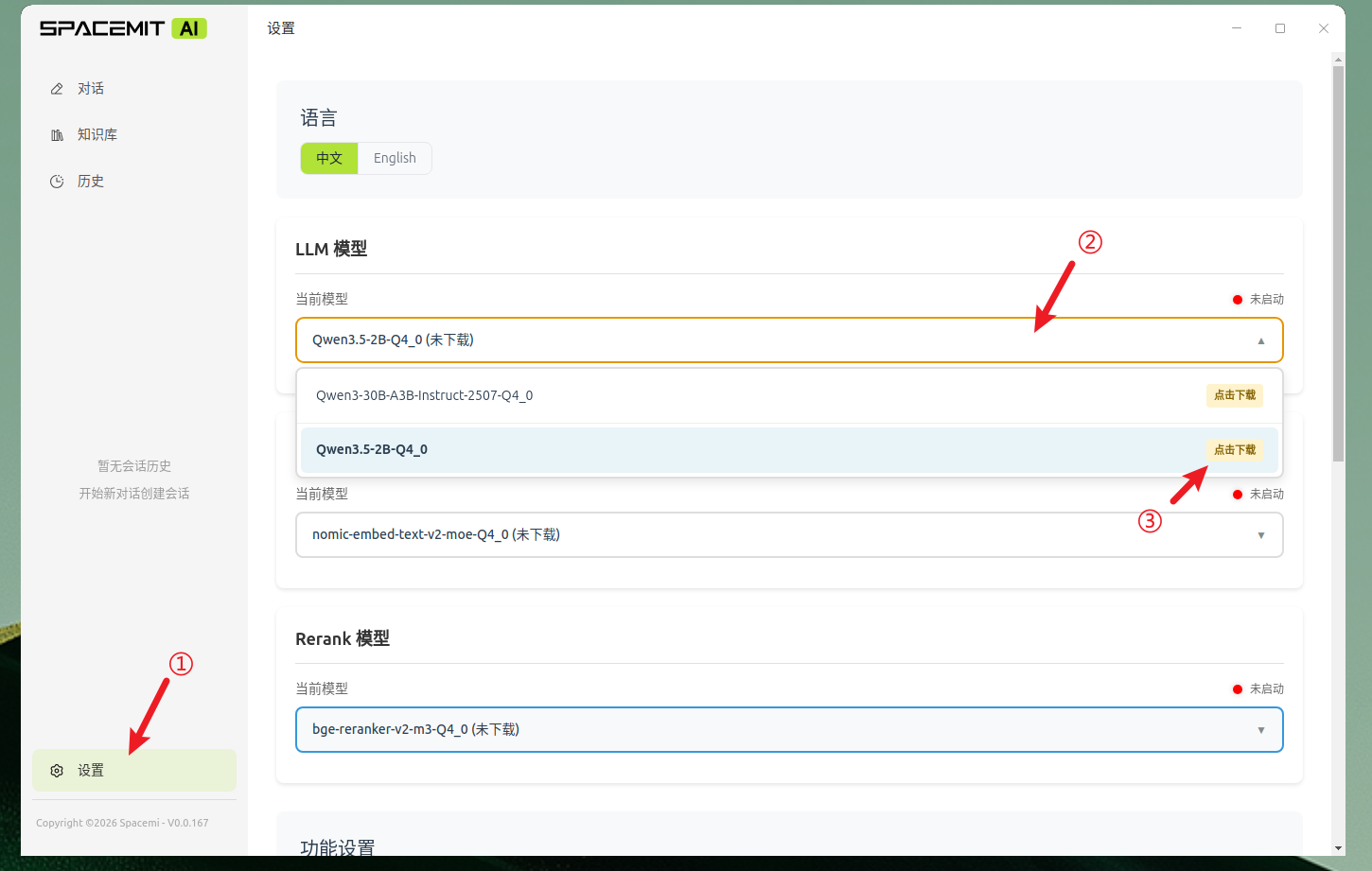Click the 开始新对话创建会话 hint text
This screenshot has height=871, width=1372.
(134, 494)
